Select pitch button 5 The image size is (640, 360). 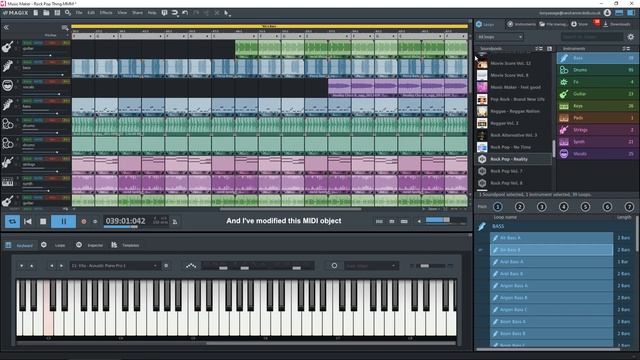585,207
